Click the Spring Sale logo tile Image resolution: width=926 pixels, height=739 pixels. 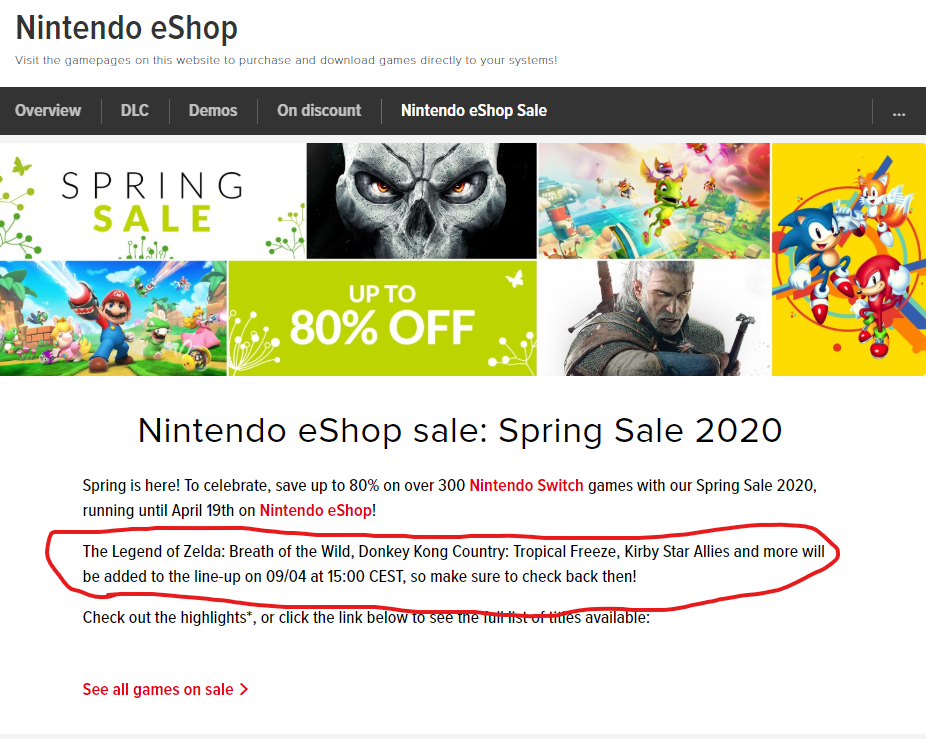pos(152,201)
